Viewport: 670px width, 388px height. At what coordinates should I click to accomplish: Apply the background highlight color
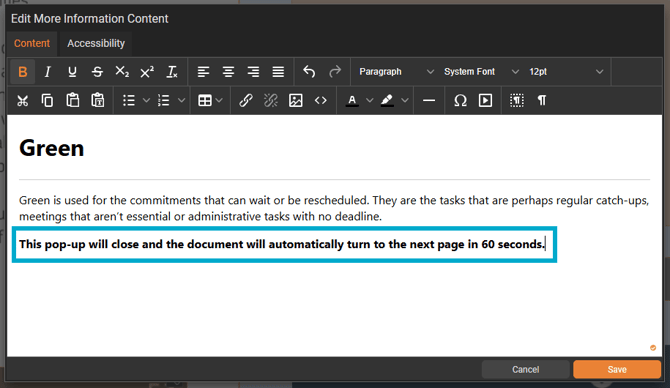pos(387,101)
